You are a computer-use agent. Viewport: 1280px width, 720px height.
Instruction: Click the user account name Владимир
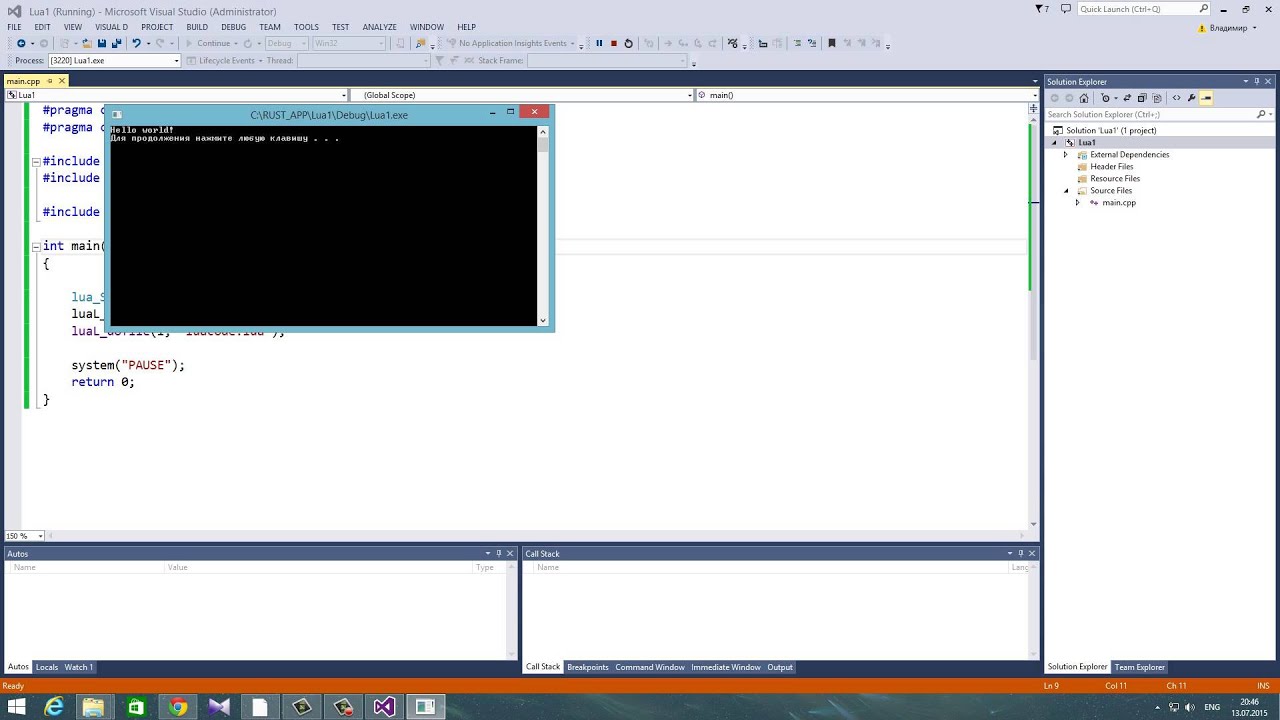tap(1228, 28)
